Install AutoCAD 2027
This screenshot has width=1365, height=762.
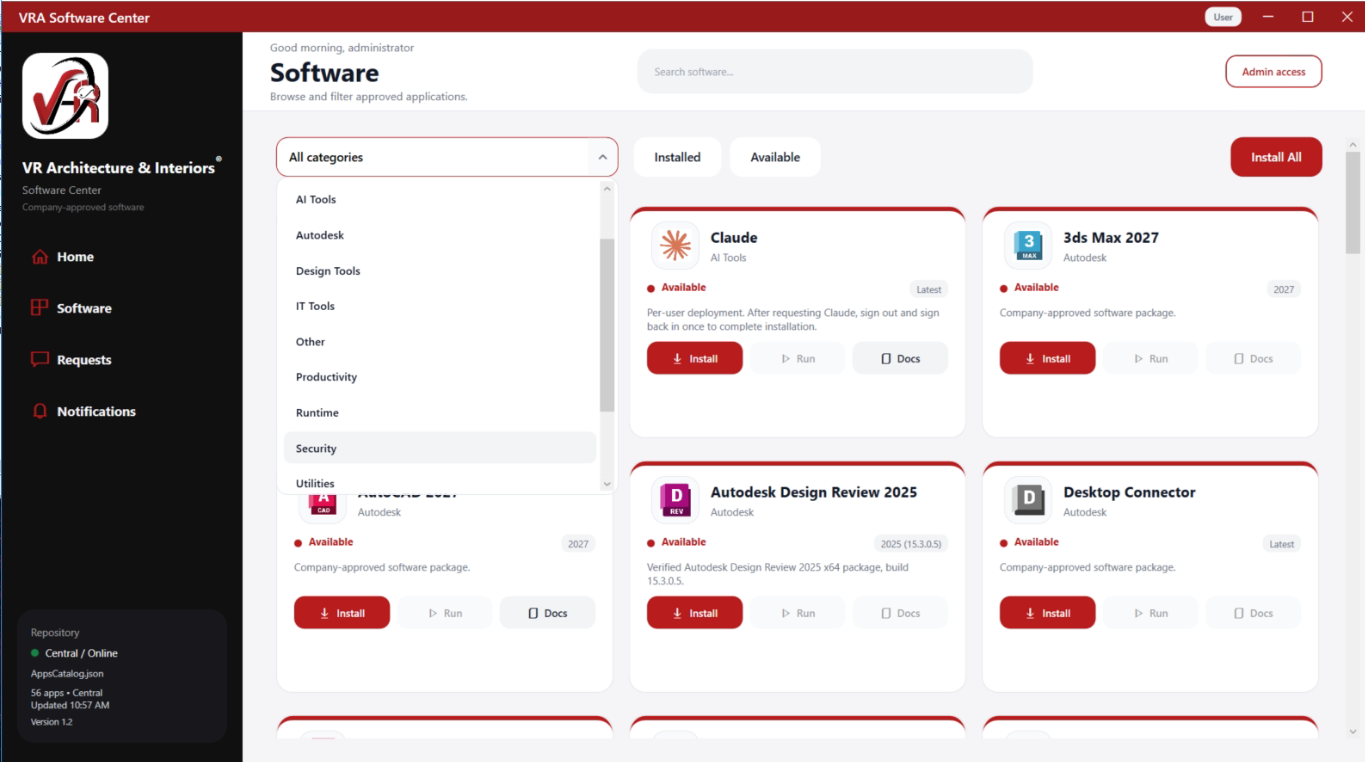pos(342,613)
